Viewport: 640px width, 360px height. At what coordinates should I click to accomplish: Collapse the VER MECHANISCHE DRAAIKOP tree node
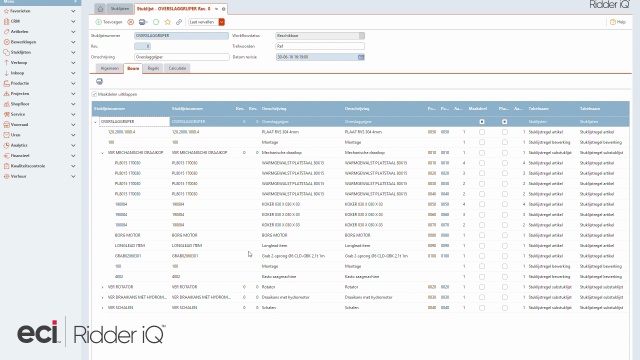click(102, 153)
